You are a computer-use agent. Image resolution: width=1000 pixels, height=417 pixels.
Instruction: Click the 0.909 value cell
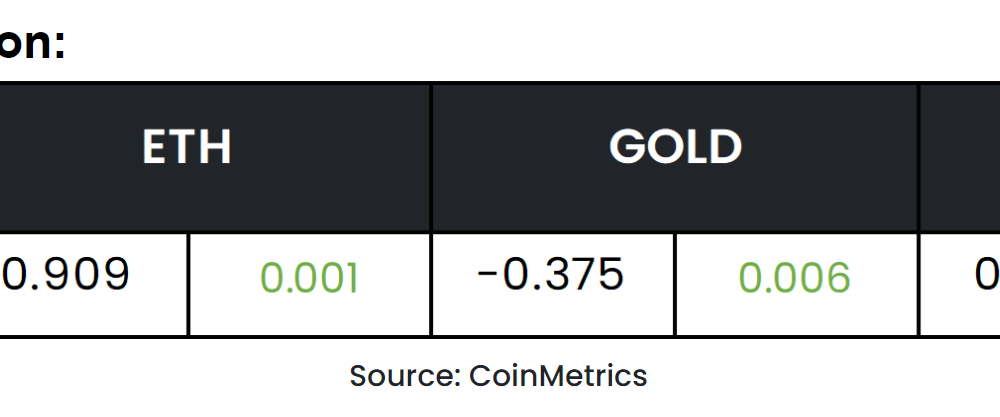click(93, 284)
